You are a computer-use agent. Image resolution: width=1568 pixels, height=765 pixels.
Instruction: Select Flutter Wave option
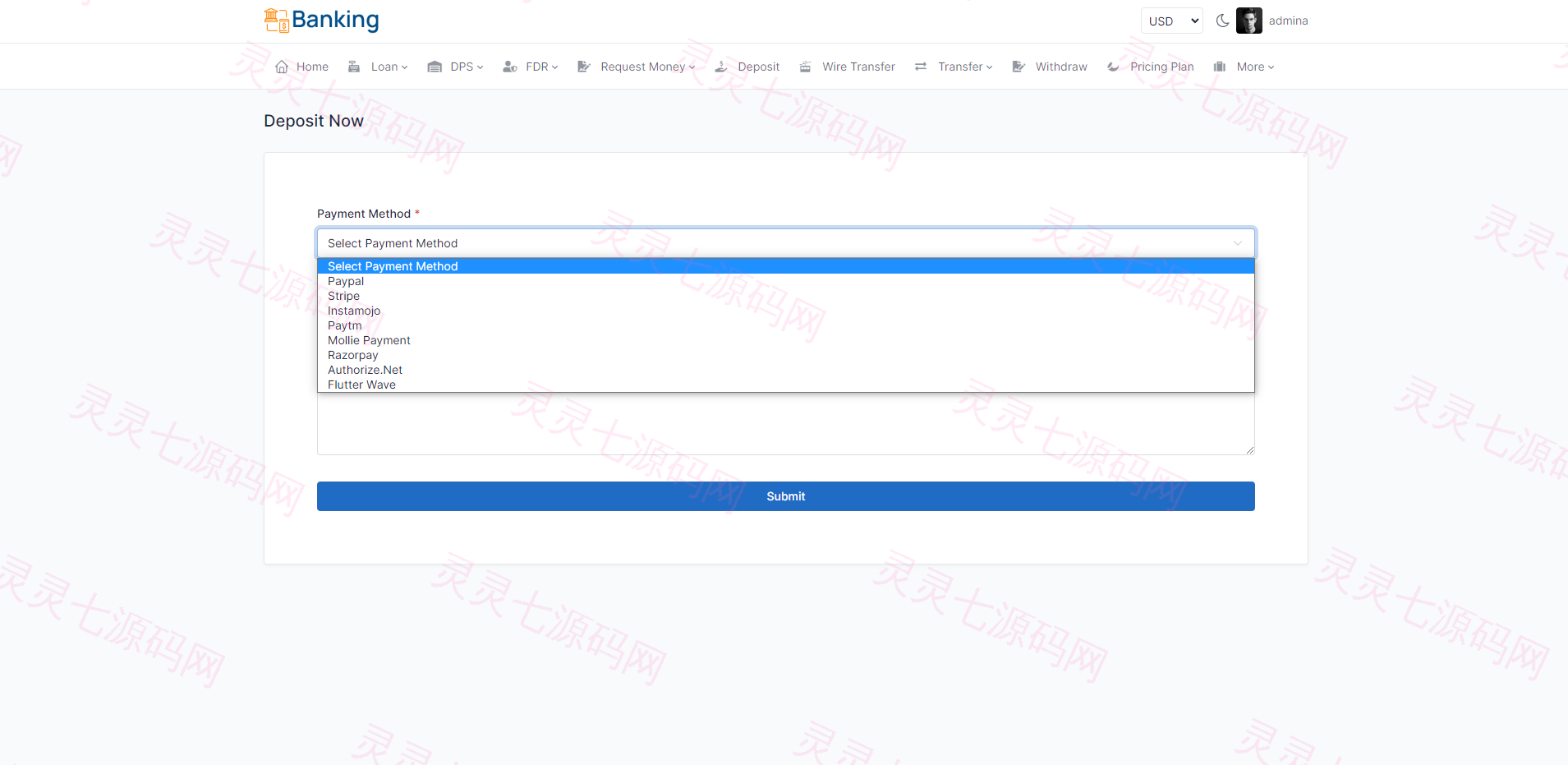coord(786,385)
